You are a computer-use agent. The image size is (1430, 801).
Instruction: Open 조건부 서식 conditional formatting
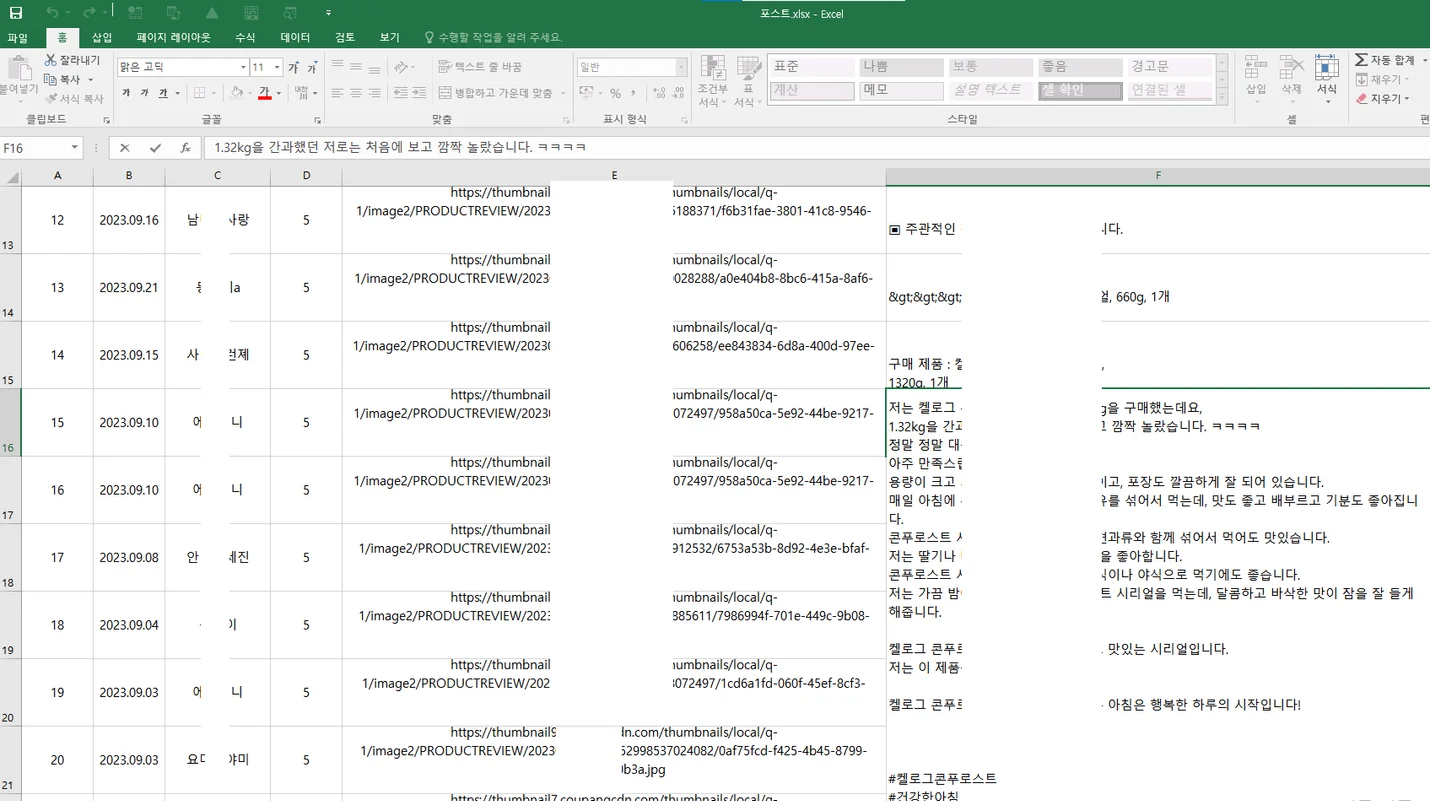pyautogui.click(x=712, y=80)
